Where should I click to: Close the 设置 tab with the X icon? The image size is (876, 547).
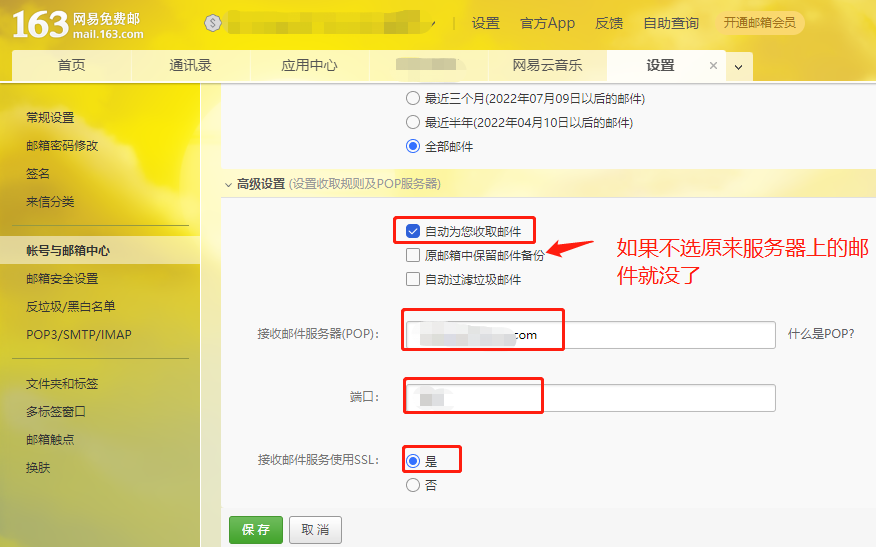coord(713,65)
